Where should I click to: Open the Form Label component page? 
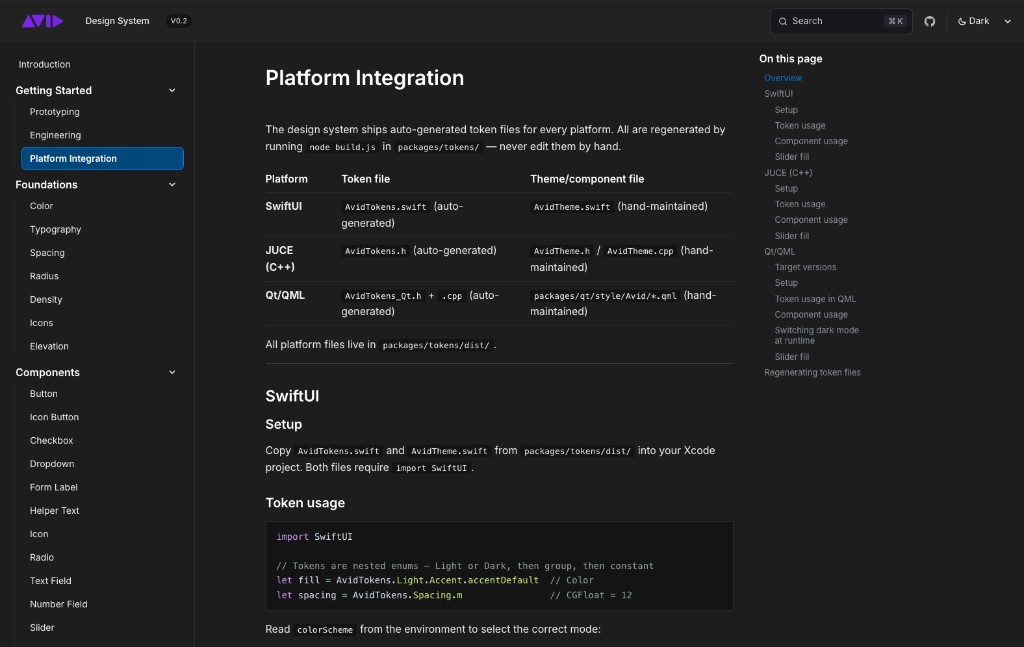54,488
